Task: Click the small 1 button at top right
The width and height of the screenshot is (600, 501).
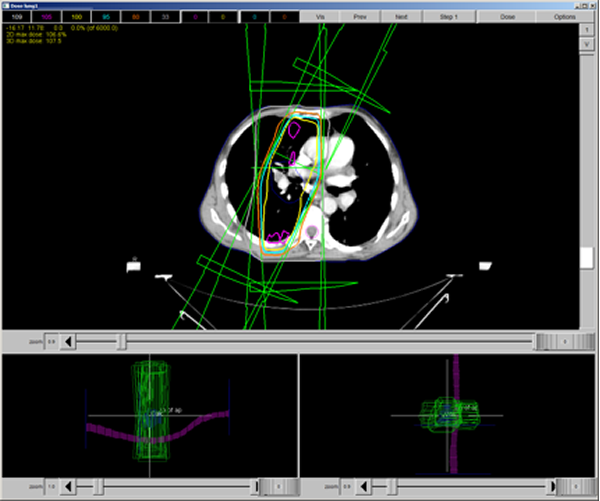Action: click(x=587, y=30)
